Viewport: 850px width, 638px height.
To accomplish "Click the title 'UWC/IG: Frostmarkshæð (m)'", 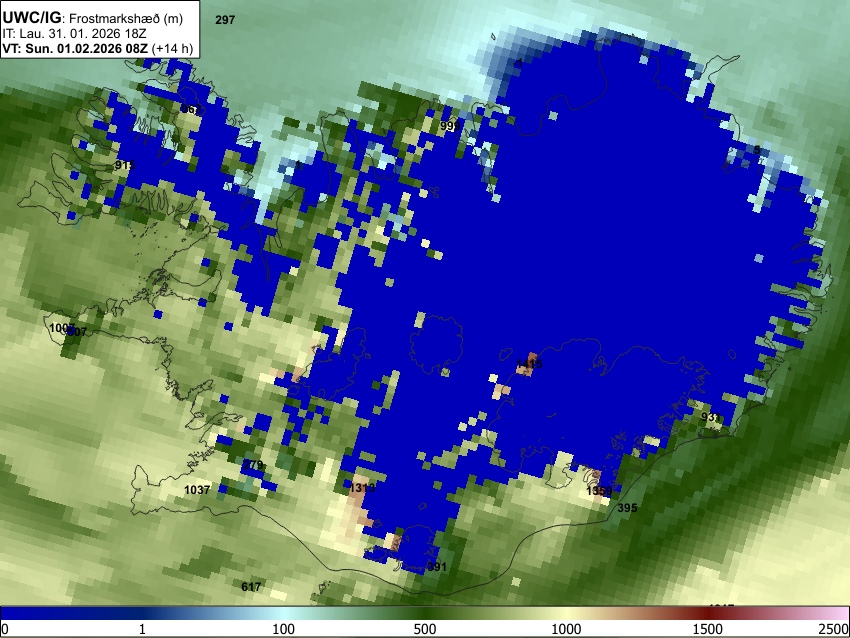I will coord(93,18).
